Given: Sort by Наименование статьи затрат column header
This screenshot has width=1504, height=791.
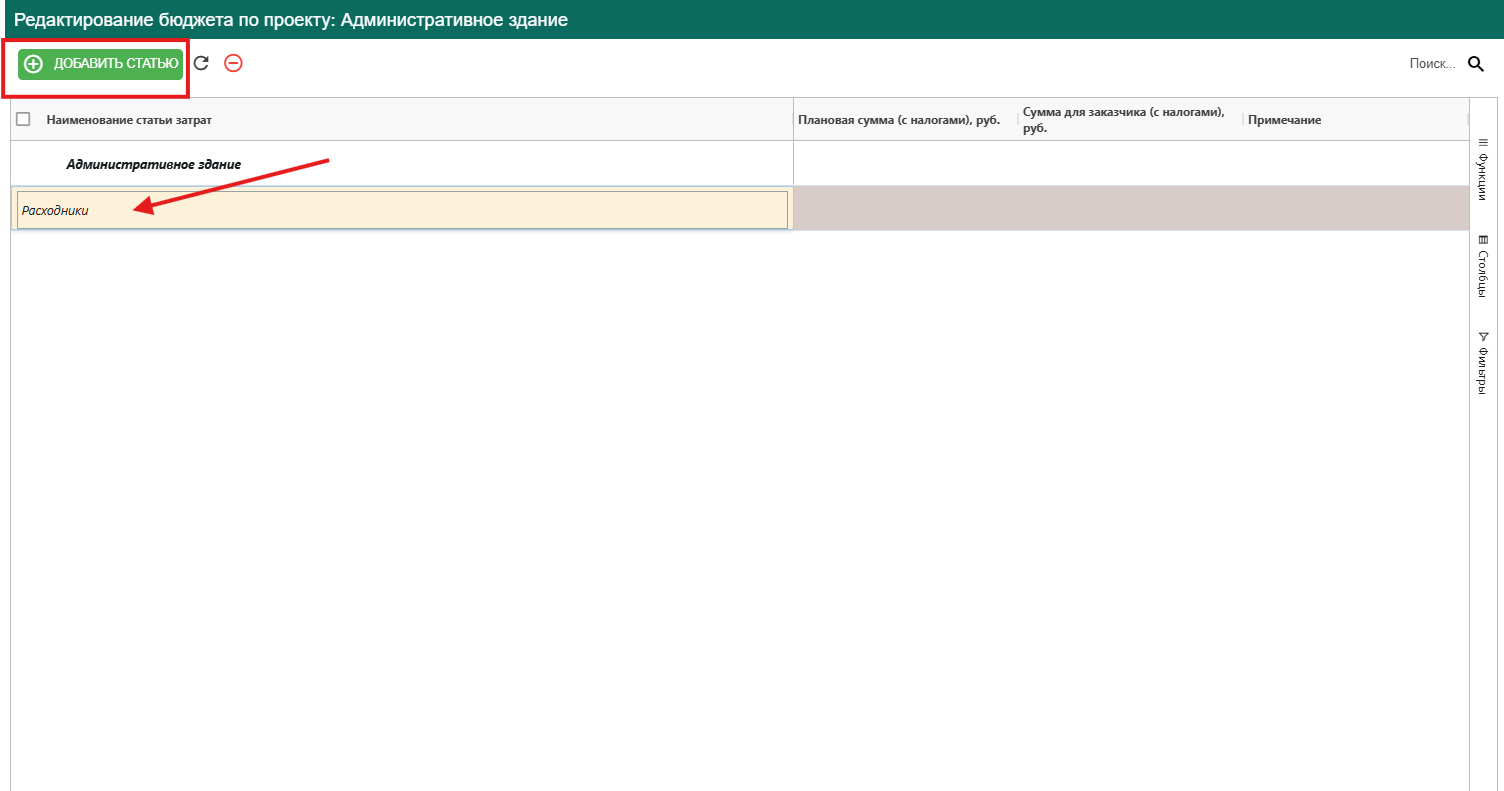Looking at the screenshot, I should pos(129,120).
